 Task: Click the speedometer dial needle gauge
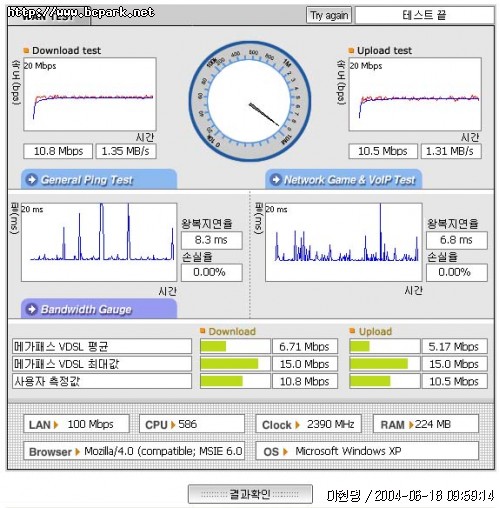pyautogui.click(x=250, y=101)
